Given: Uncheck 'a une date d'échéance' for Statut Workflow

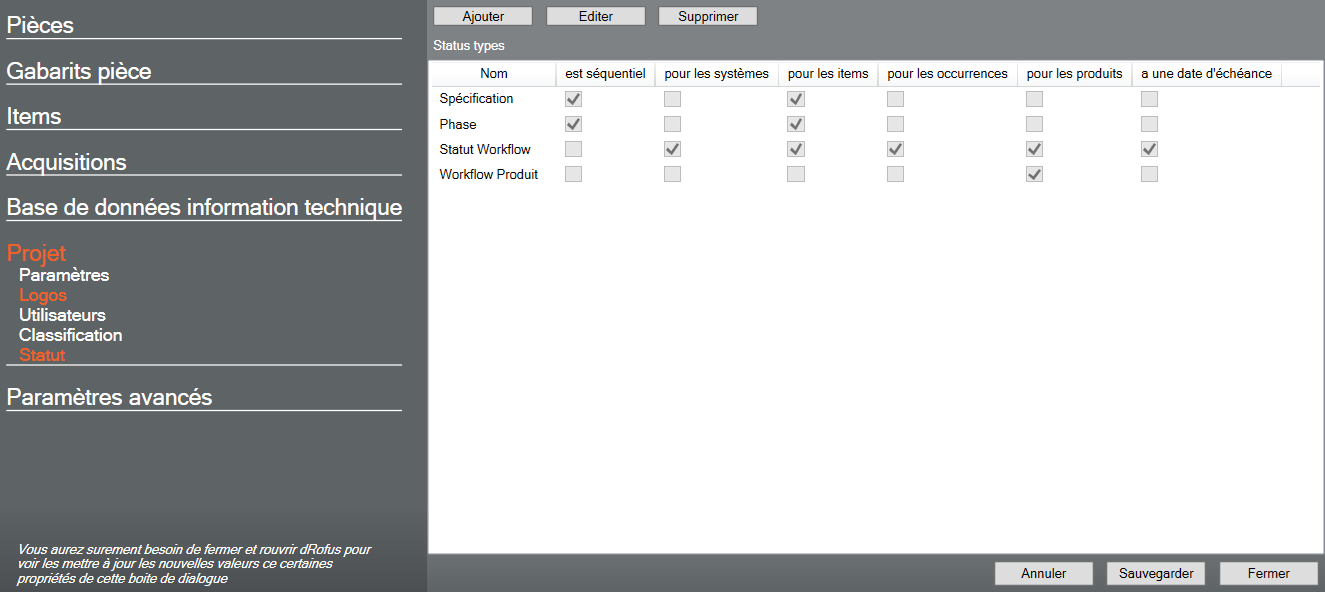Looking at the screenshot, I should click(x=1150, y=149).
